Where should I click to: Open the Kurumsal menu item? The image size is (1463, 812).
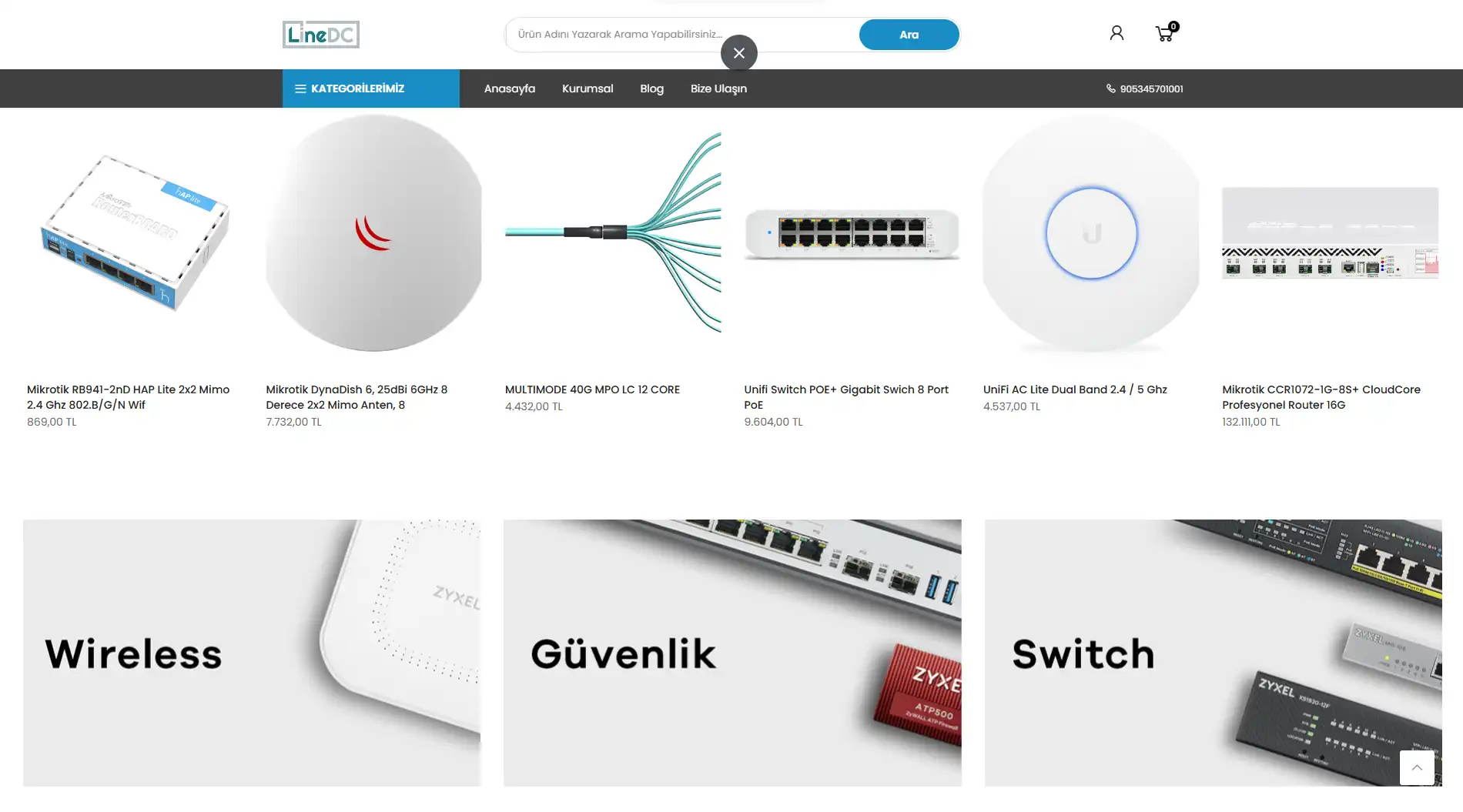(588, 89)
